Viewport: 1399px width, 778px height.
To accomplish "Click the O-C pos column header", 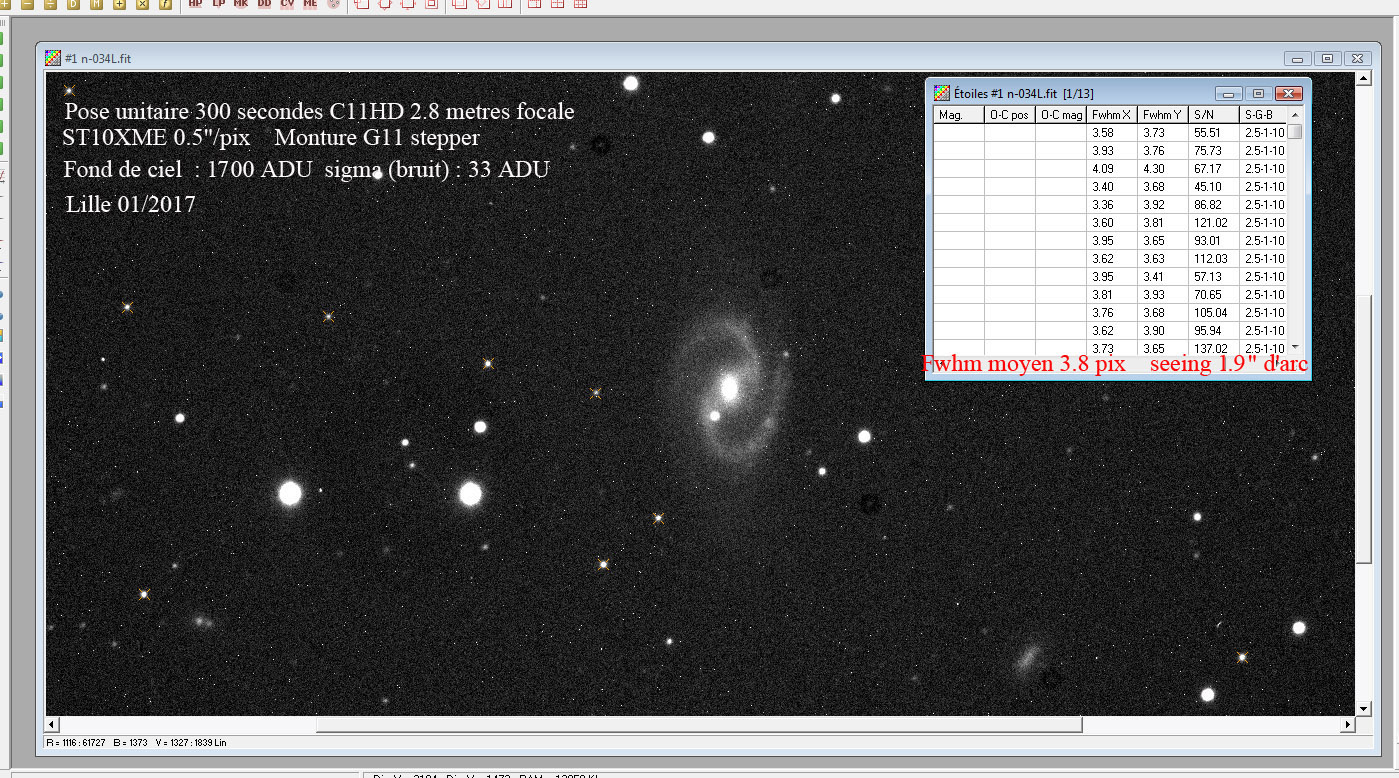I will 1010,115.
